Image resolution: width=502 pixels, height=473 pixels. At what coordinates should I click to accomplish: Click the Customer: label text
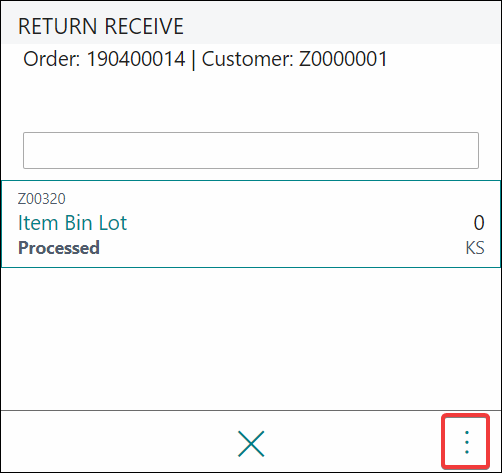[x=248, y=59]
